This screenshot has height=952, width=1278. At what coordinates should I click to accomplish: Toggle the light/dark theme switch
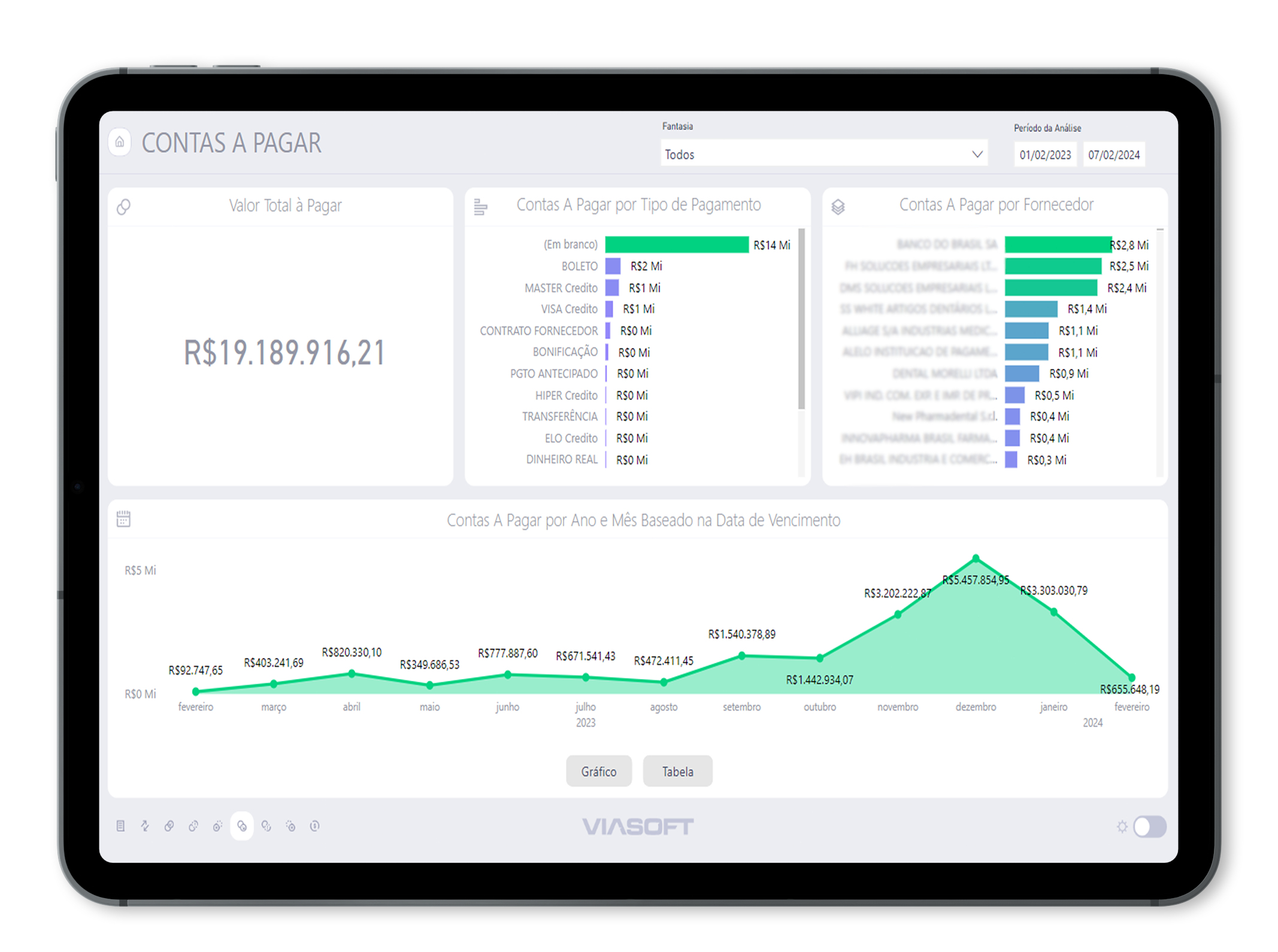tap(1149, 827)
